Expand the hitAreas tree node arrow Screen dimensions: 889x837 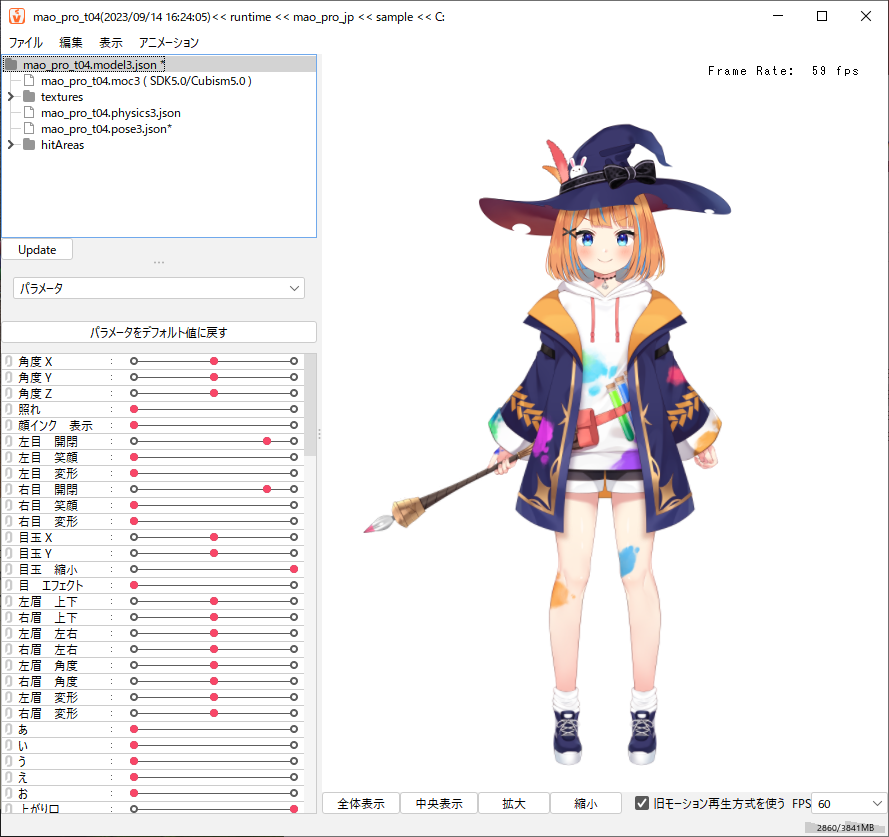tap(11, 145)
